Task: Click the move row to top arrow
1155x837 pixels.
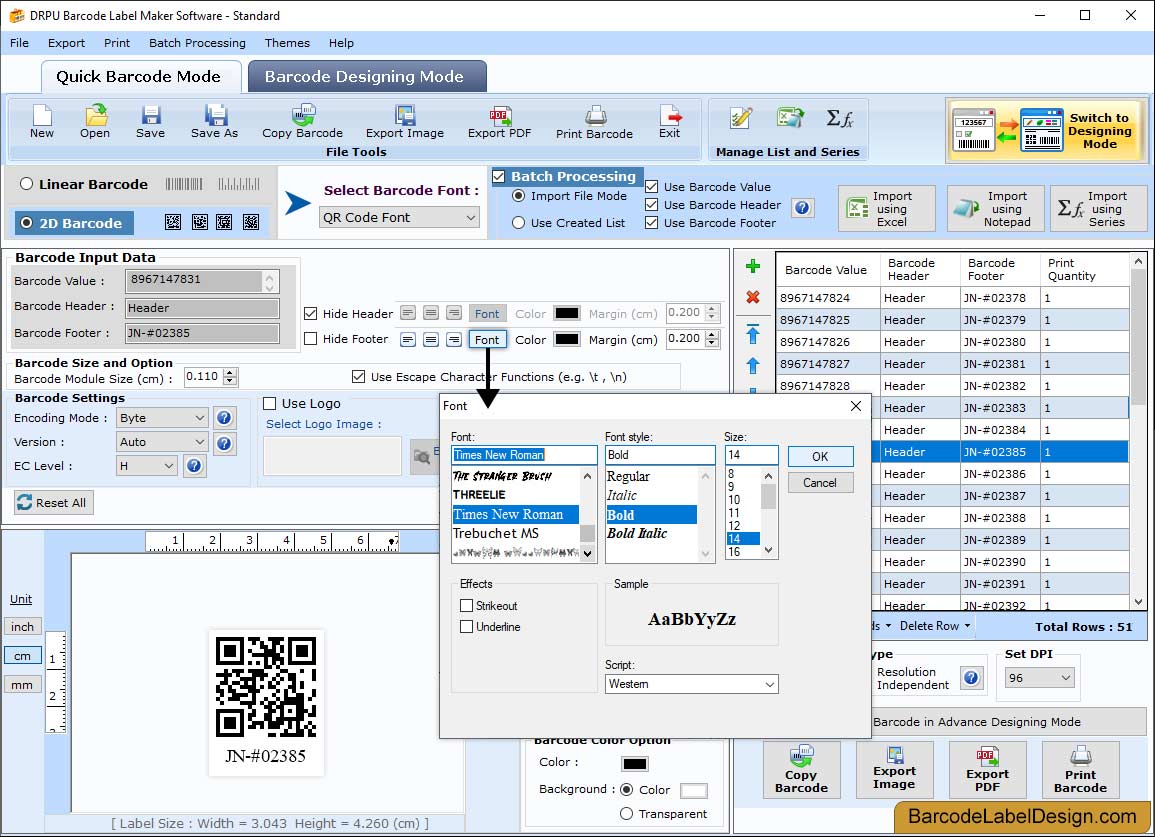Action: [753, 334]
